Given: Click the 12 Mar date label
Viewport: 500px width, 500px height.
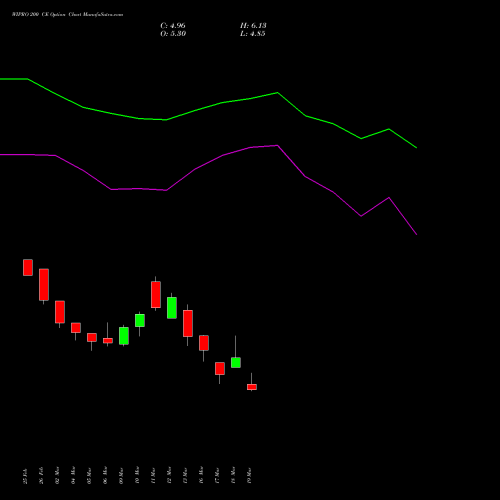Looking at the screenshot, I should (170, 476).
